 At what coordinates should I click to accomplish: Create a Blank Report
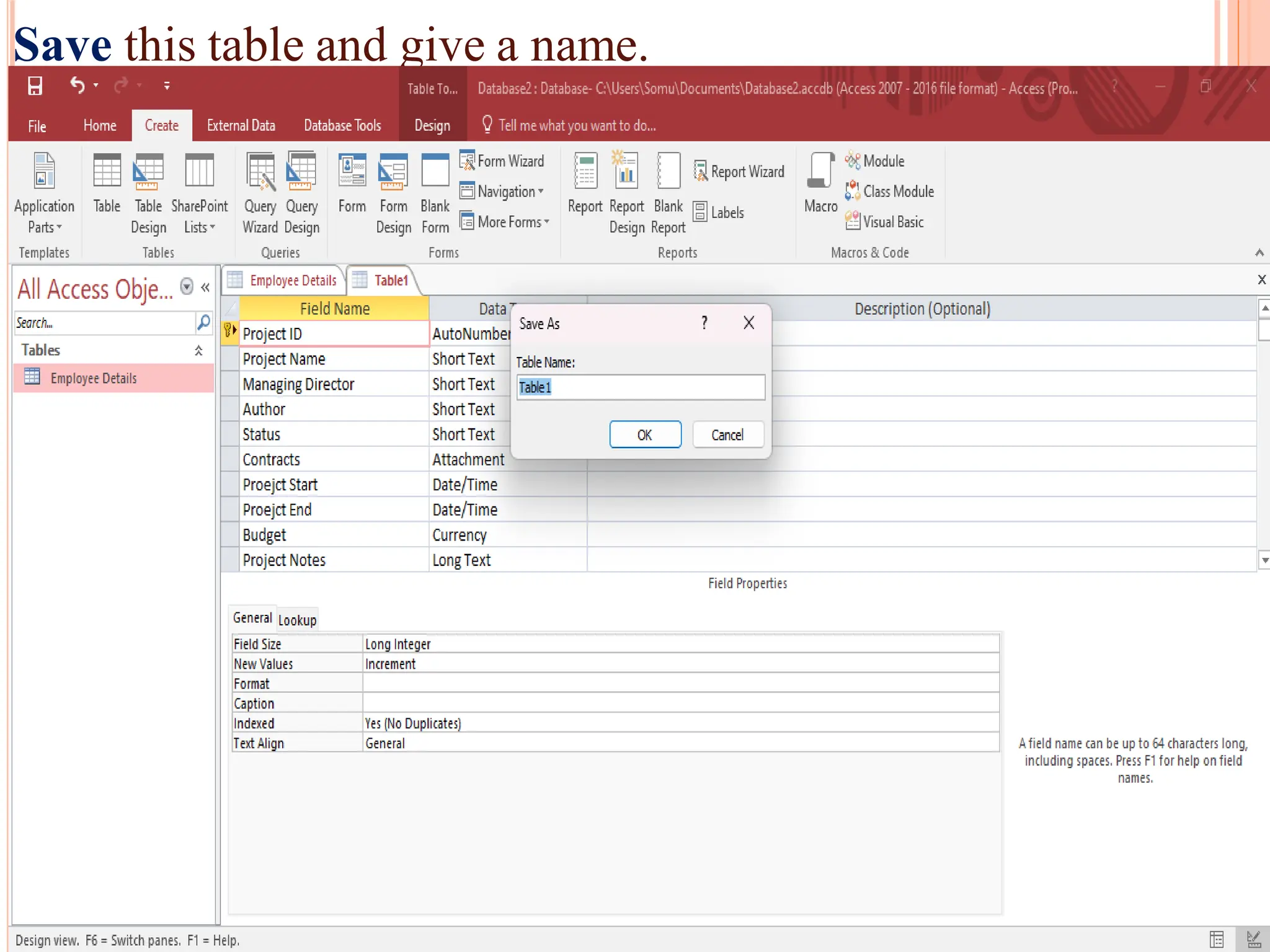coord(668,193)
